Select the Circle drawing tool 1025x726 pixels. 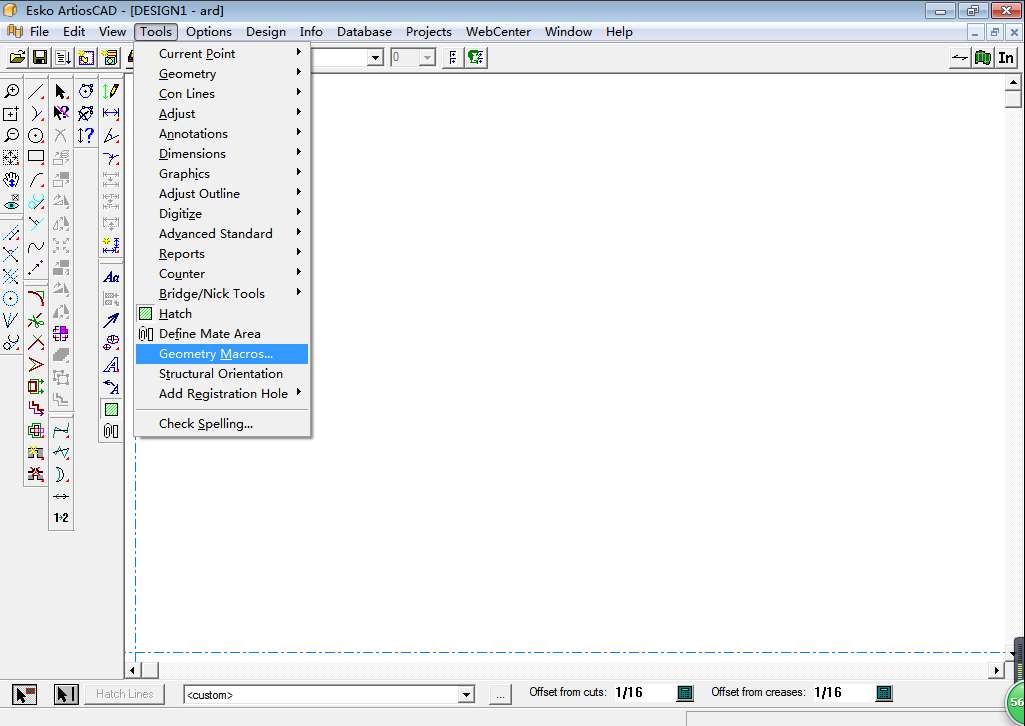click(36, 136)
